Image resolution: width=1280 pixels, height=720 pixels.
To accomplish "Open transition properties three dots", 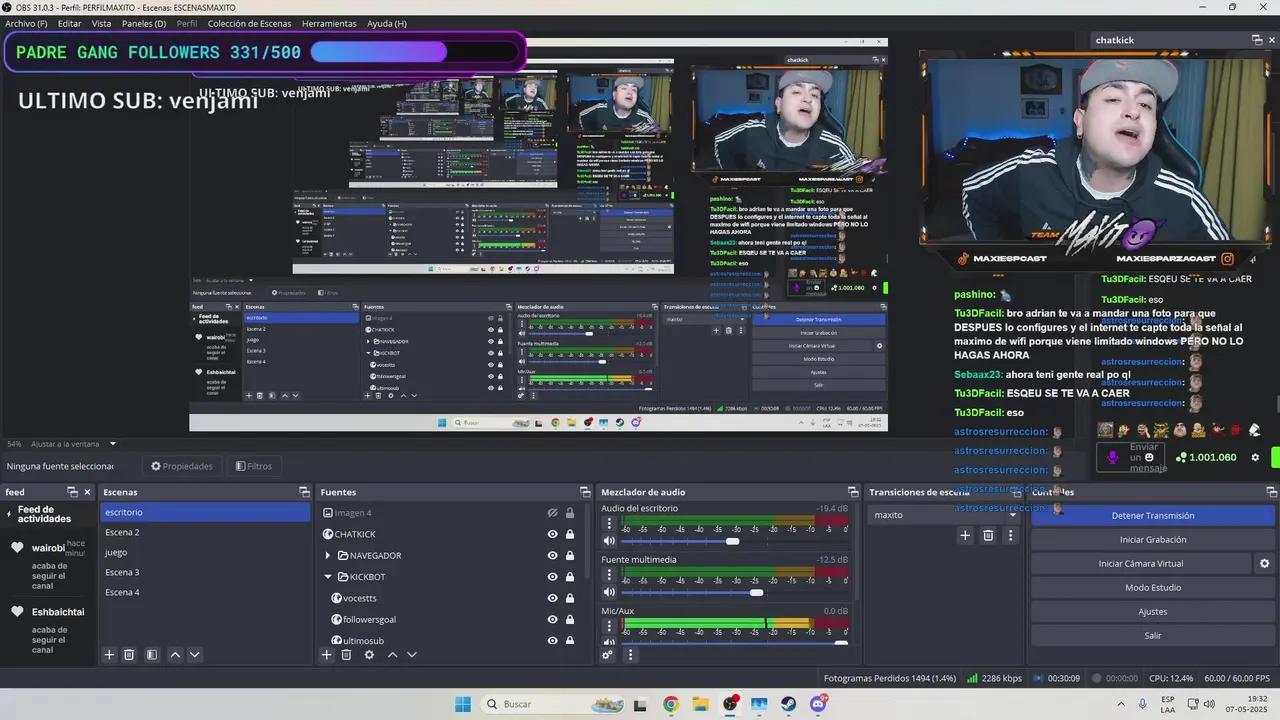I will (1011, 536).
